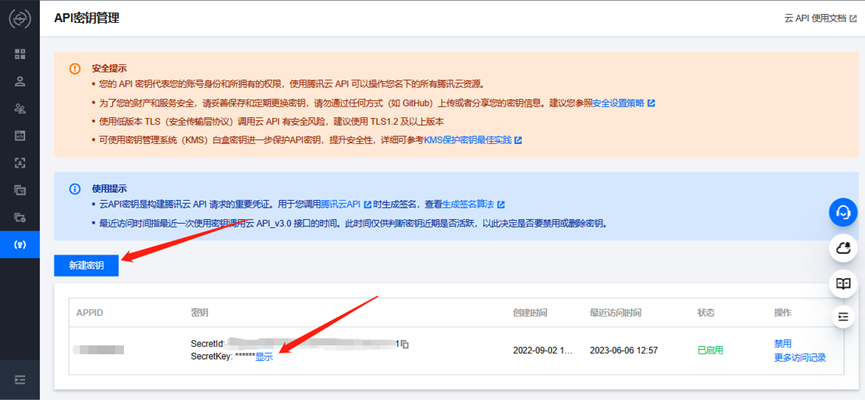
Task: Click the blue 使用提示 info icon
Action: (74, 189)
